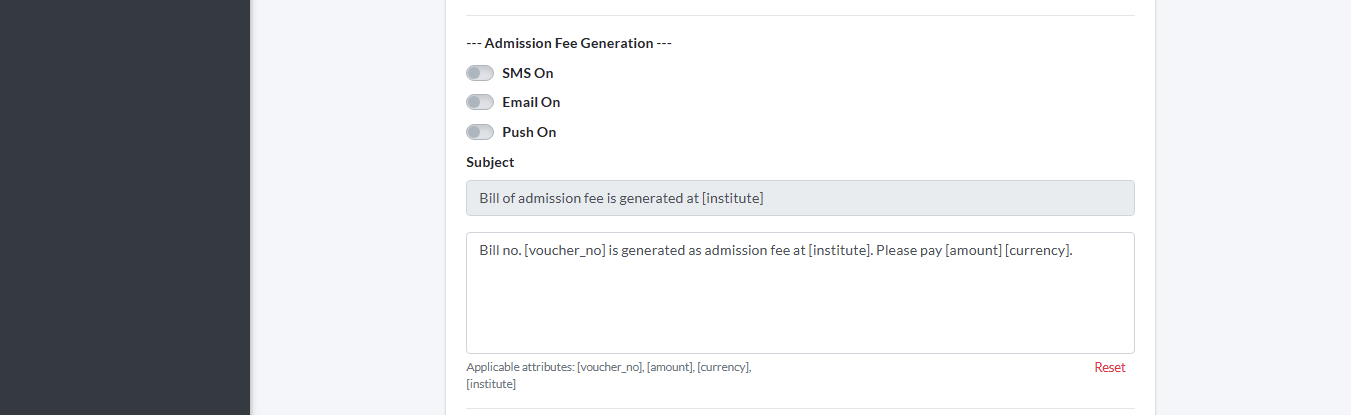Viewport: 1351px width, 415px height.
Task: Click the Subject input field
Action: click(800, 198)
